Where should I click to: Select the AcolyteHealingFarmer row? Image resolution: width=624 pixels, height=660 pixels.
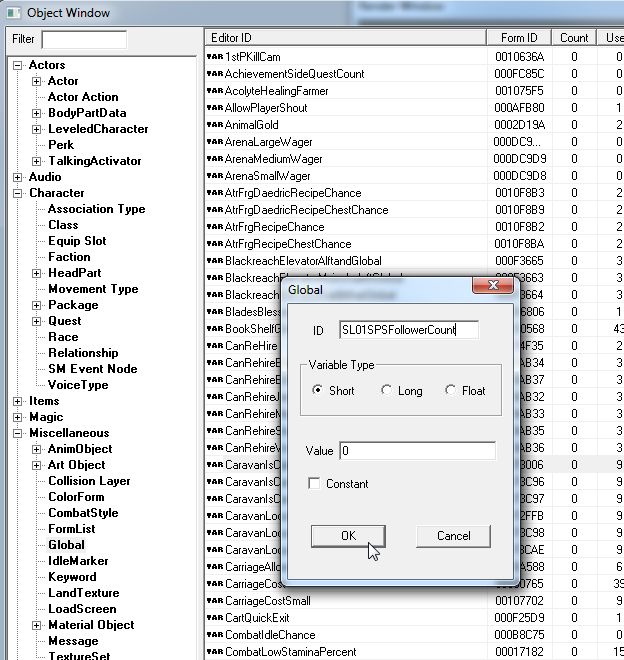(x=414, y=91)
